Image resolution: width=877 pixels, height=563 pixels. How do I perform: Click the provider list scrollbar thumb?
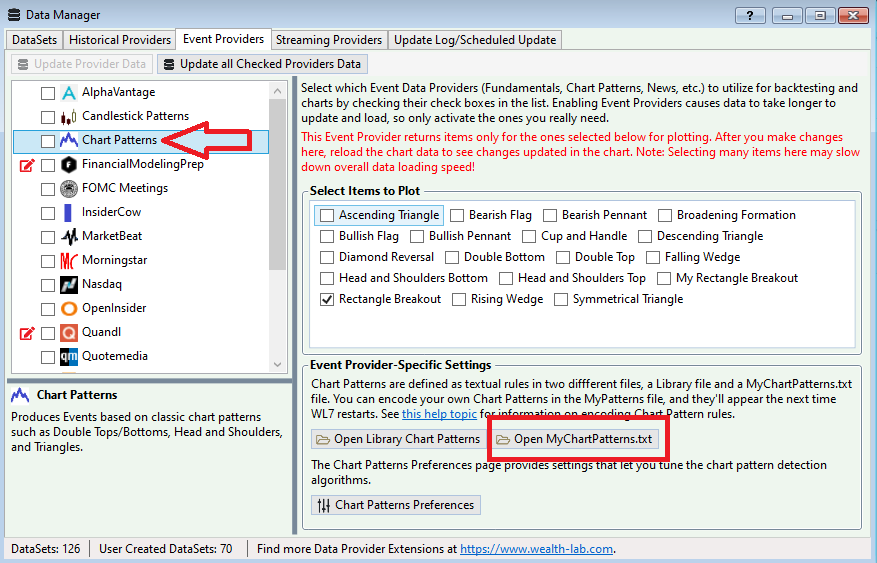[x=278, y=184]
